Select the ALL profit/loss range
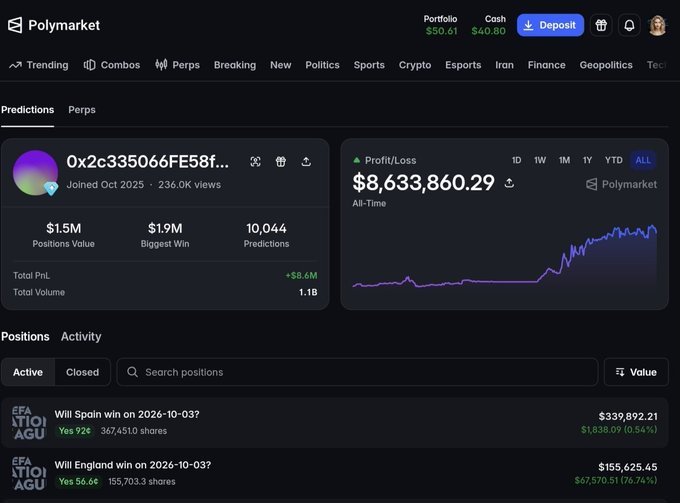 point(643,160)
